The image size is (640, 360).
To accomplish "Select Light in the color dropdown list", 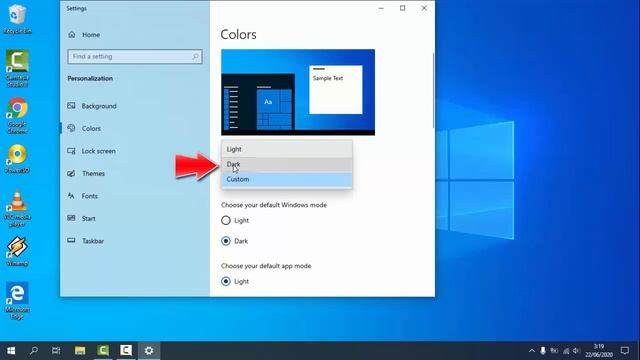I will pos(287,149).
